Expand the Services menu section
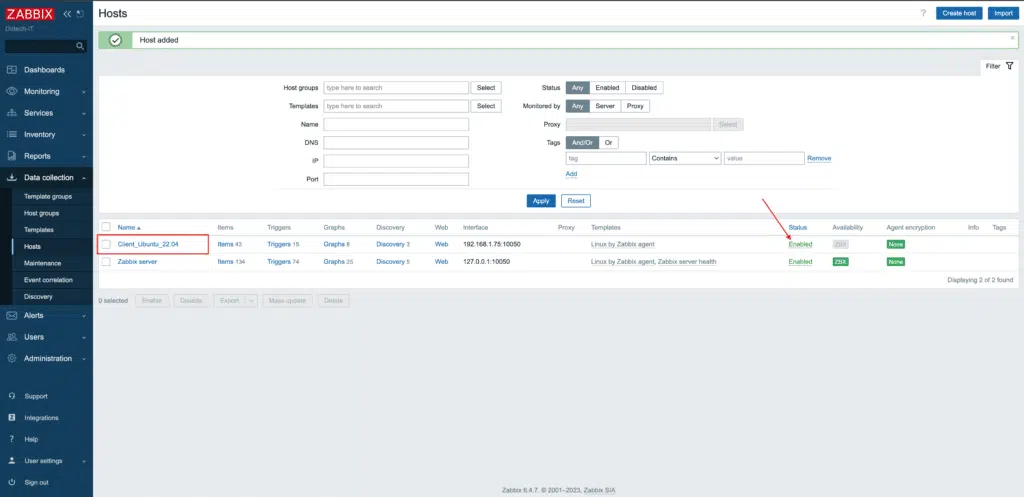 coord(84,114)
